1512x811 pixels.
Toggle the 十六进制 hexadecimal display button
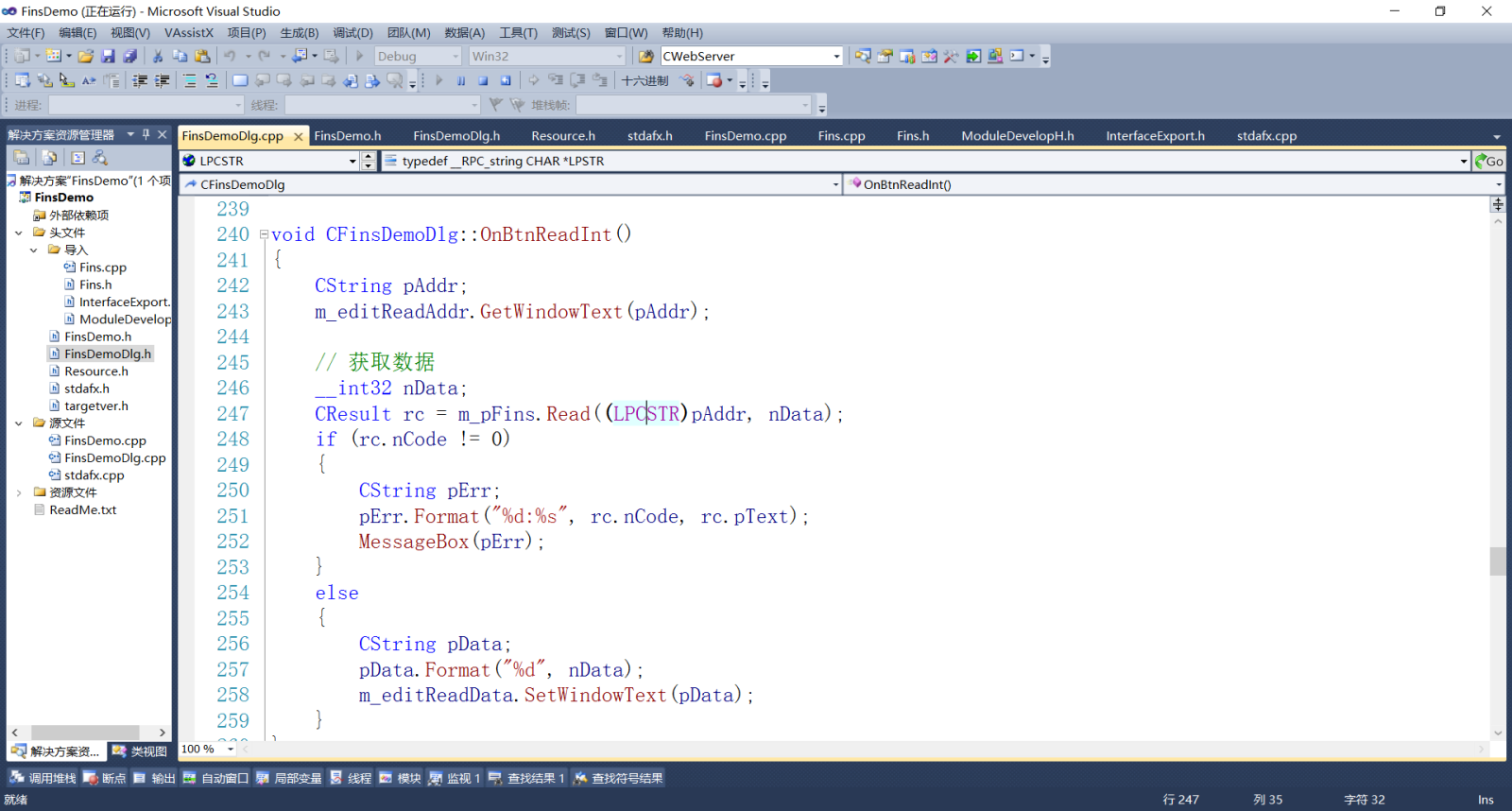point(644,81)
